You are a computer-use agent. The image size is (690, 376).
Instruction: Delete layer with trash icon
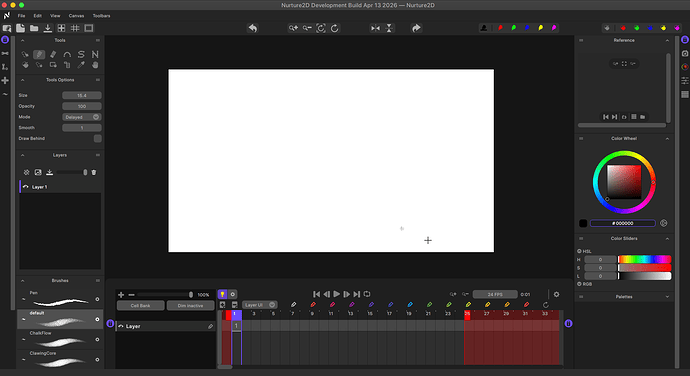point(94,173)
